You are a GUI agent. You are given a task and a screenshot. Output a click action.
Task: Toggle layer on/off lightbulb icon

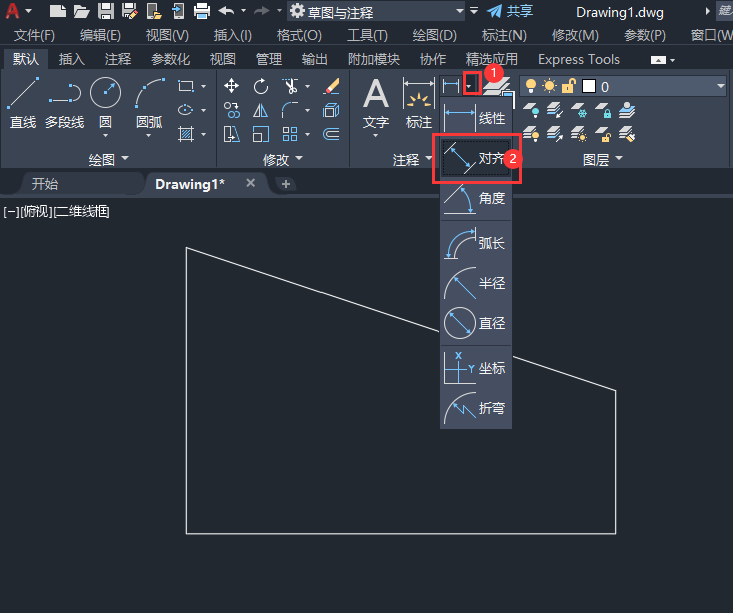coord(531,87)
